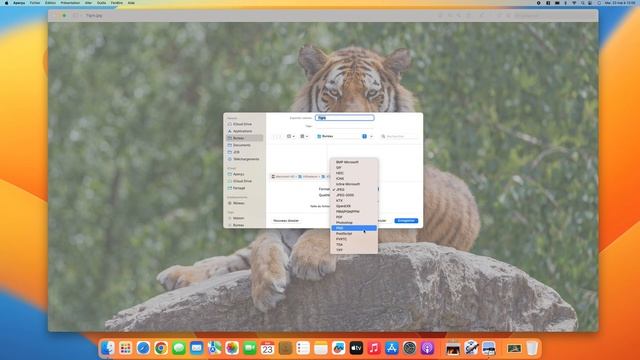Open Partagé in the sidebar
Viewport: 640px width, 360px height.
(x=244, y=188)
